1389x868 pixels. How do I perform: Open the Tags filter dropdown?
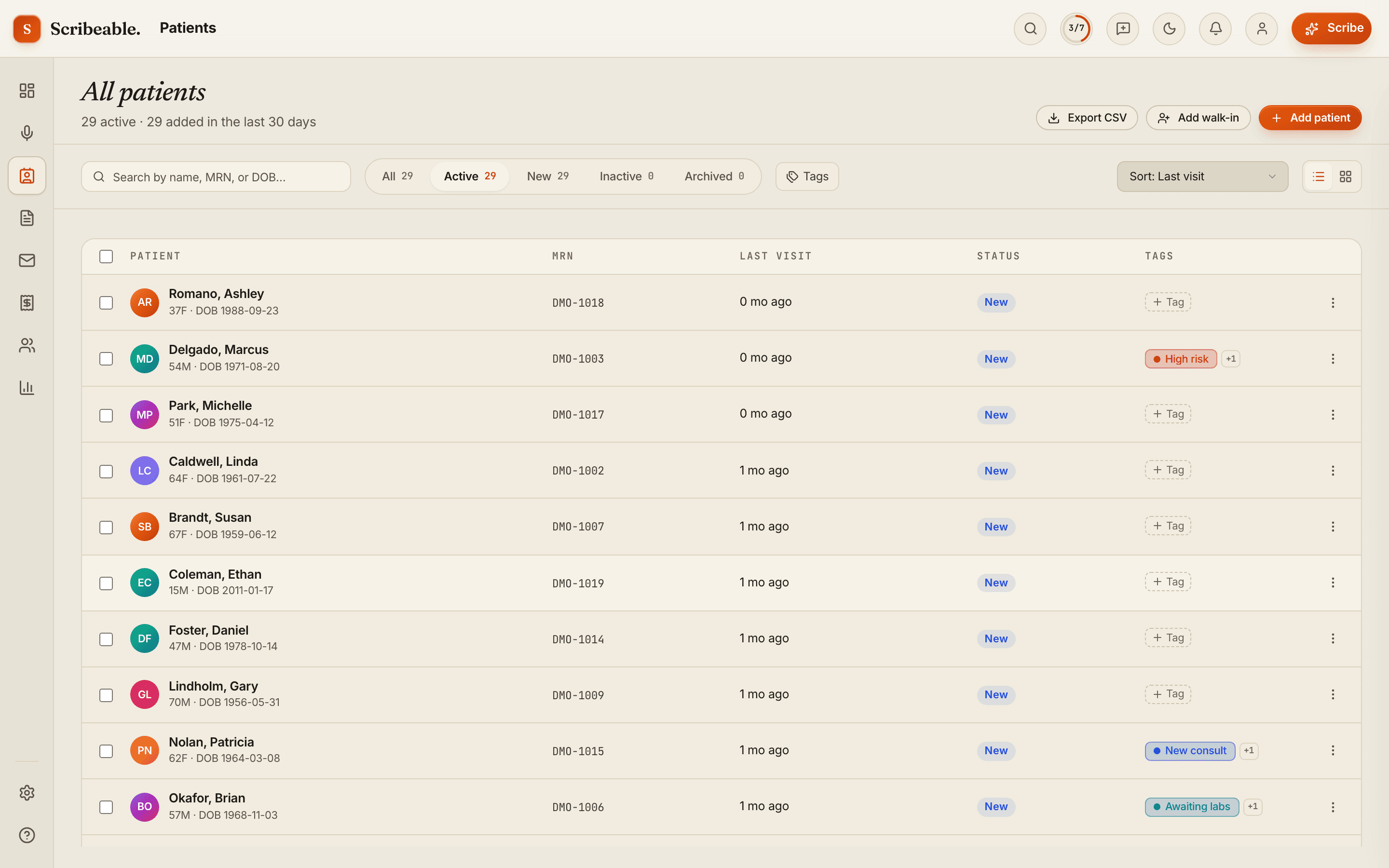click(x=807, y=176)
